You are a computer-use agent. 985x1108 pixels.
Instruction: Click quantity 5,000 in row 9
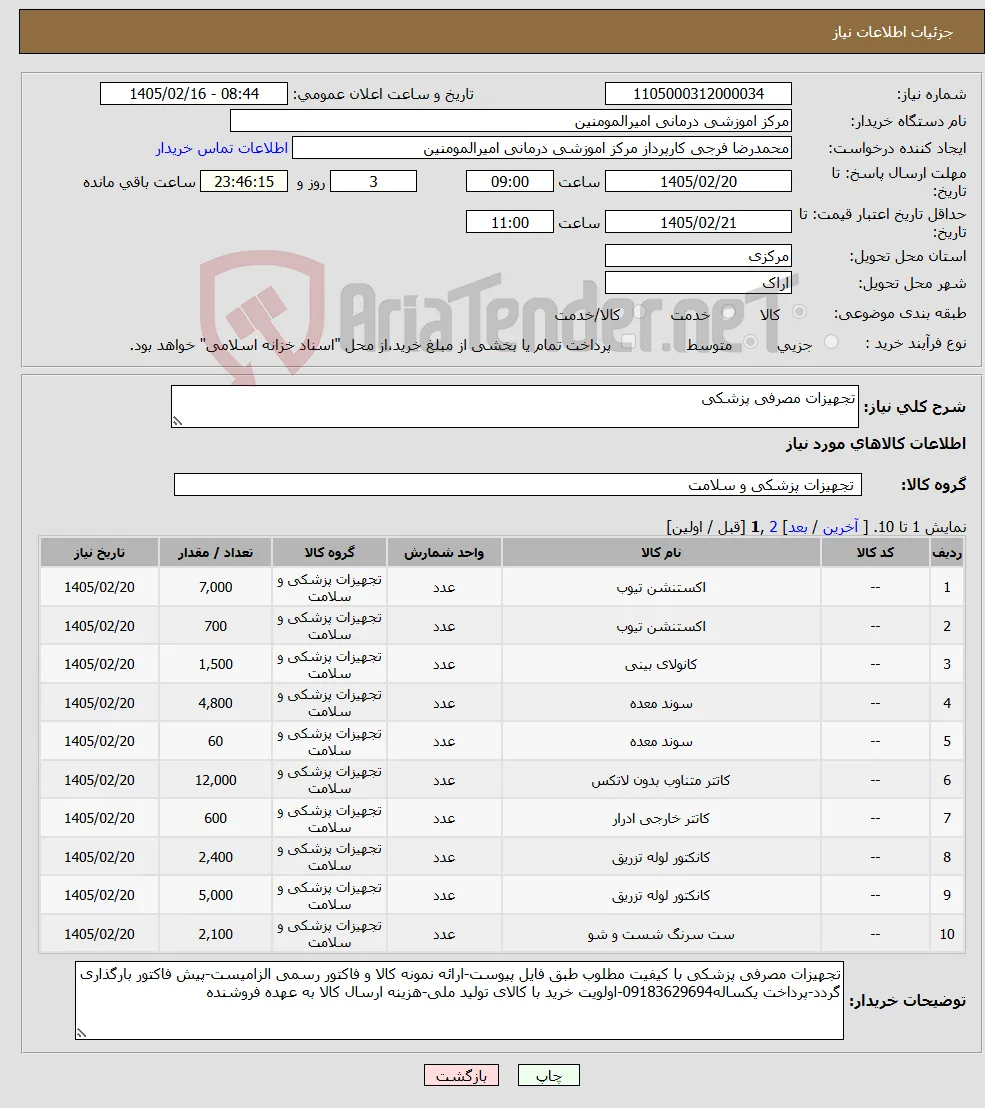(216, 895)
